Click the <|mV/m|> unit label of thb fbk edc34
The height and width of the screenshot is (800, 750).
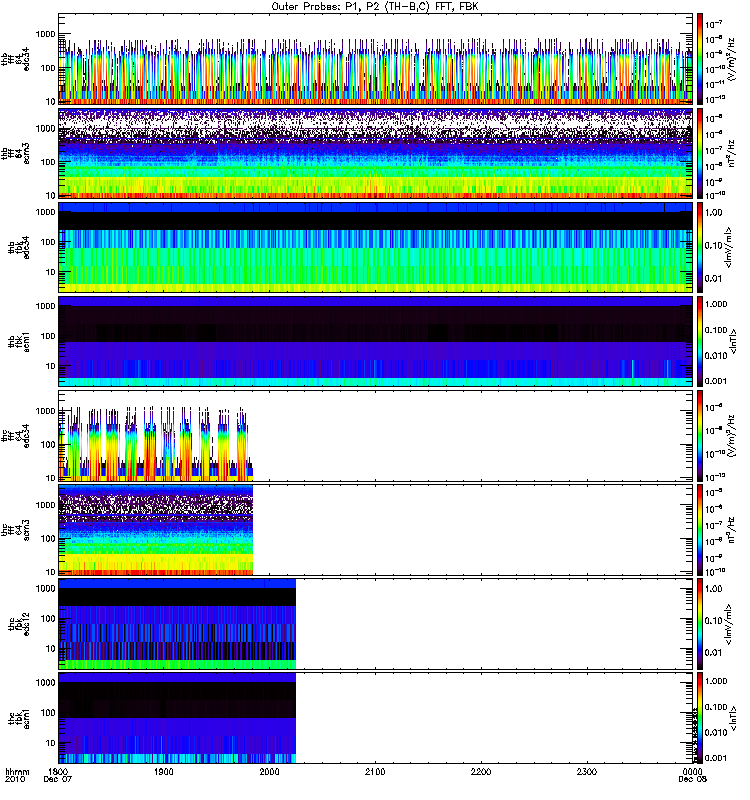coord(729,247)
